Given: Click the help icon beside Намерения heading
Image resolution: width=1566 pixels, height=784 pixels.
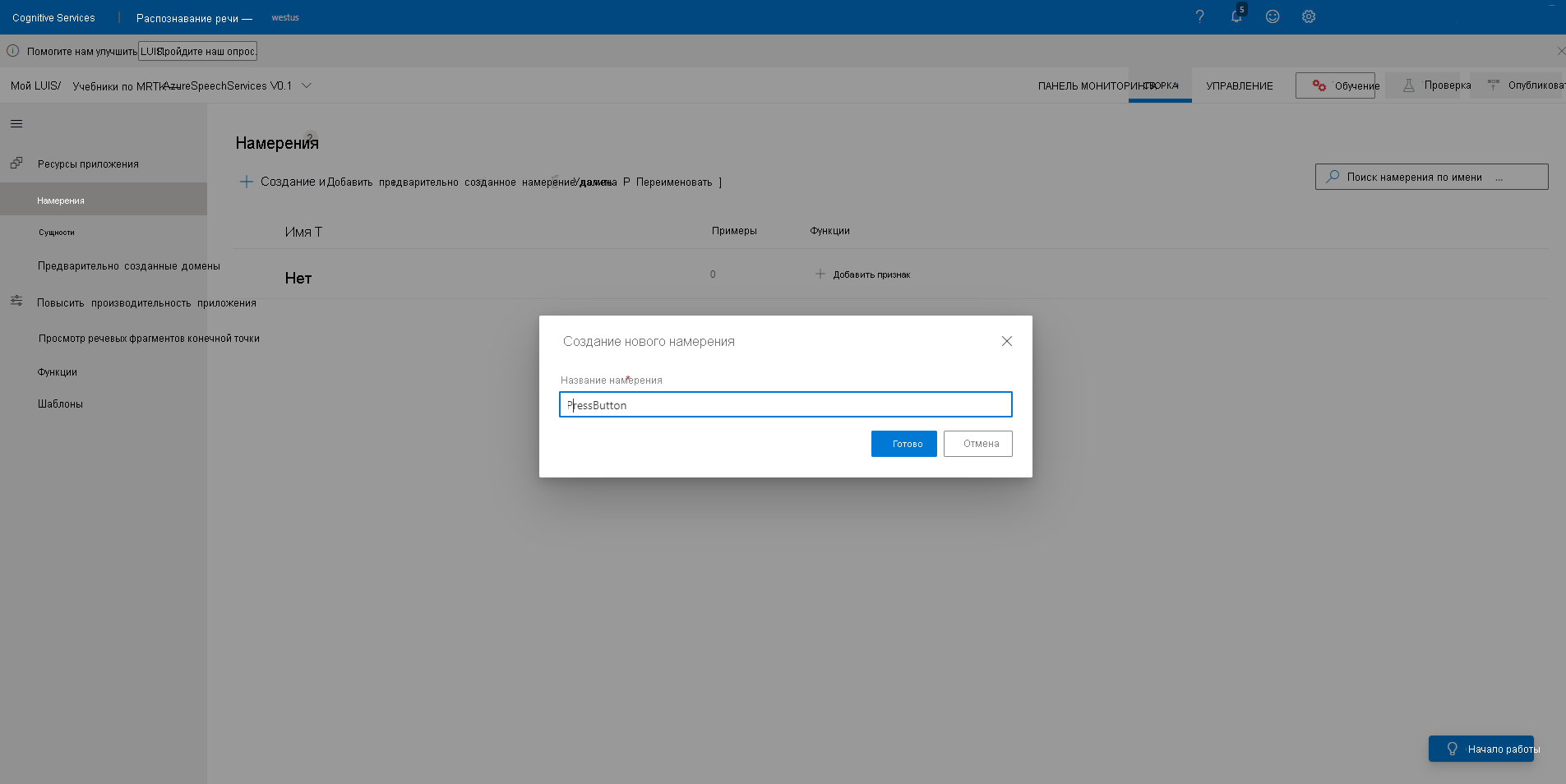Looking at the screenshot, I should (x=310, y=136).
